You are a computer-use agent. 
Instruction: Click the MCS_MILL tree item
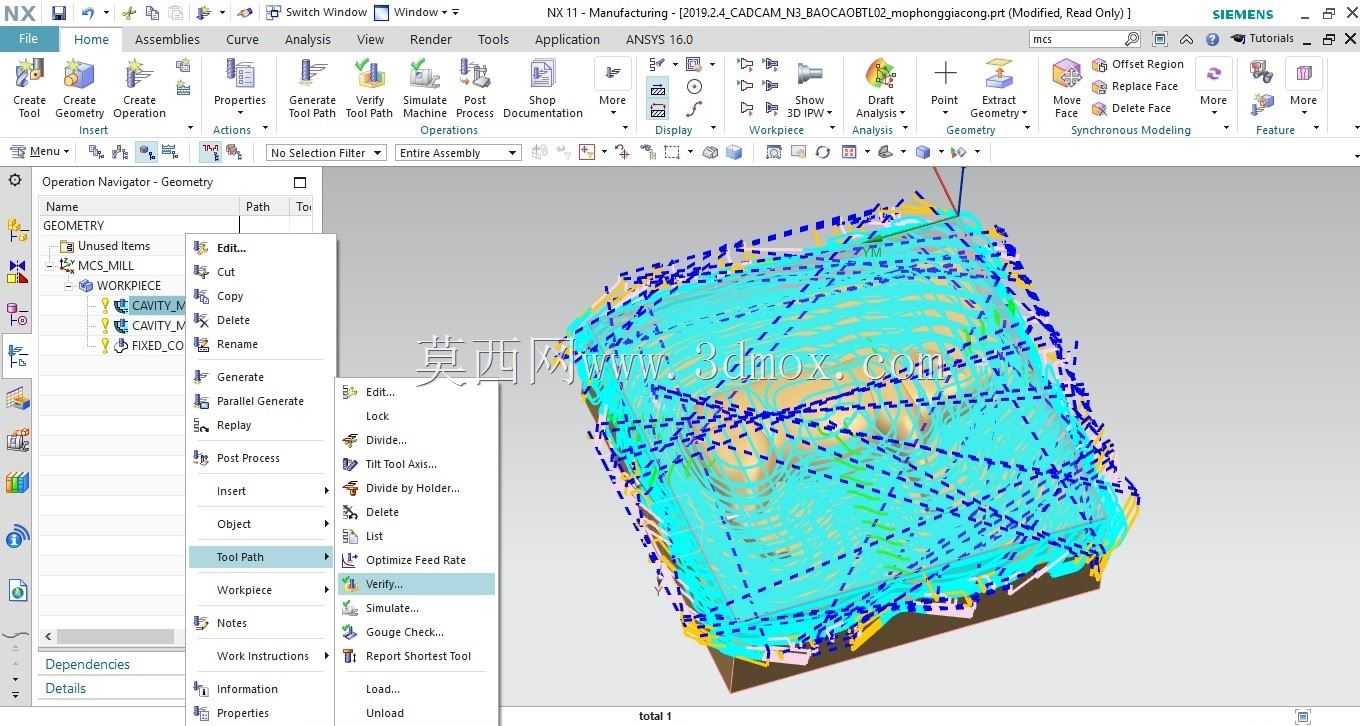(106, 265)
